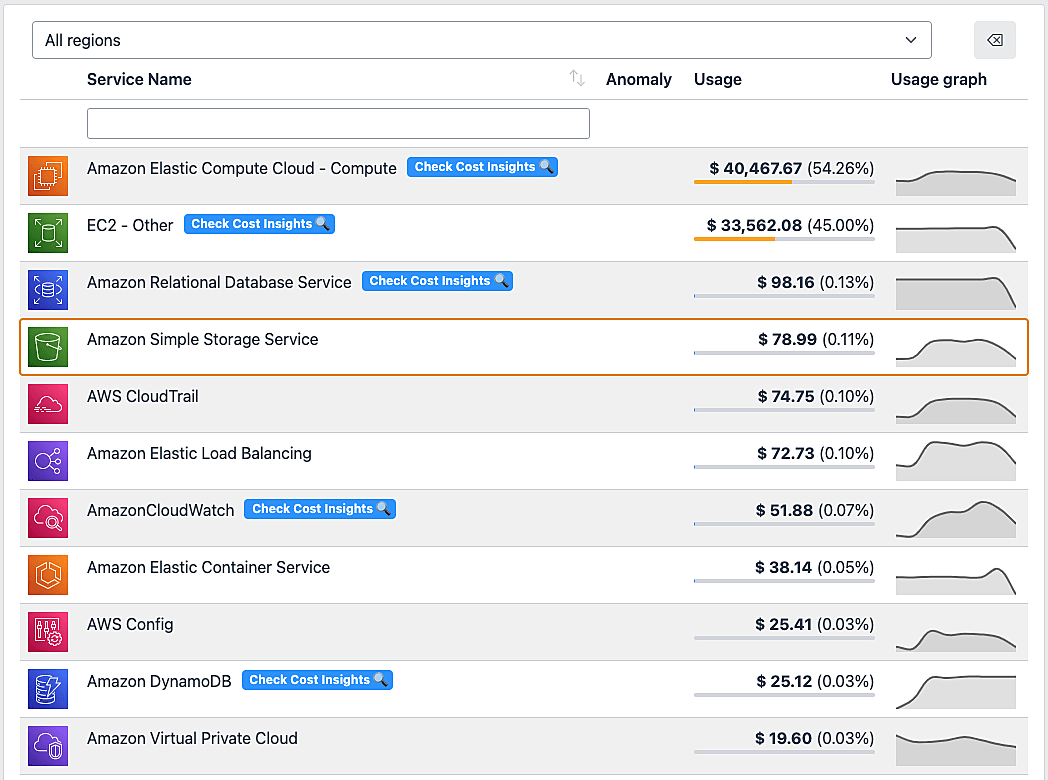This screenshot has width=1048, height=780.
Task: Click the $ 33,562.08 usage amount
Action: coord(754,225)
